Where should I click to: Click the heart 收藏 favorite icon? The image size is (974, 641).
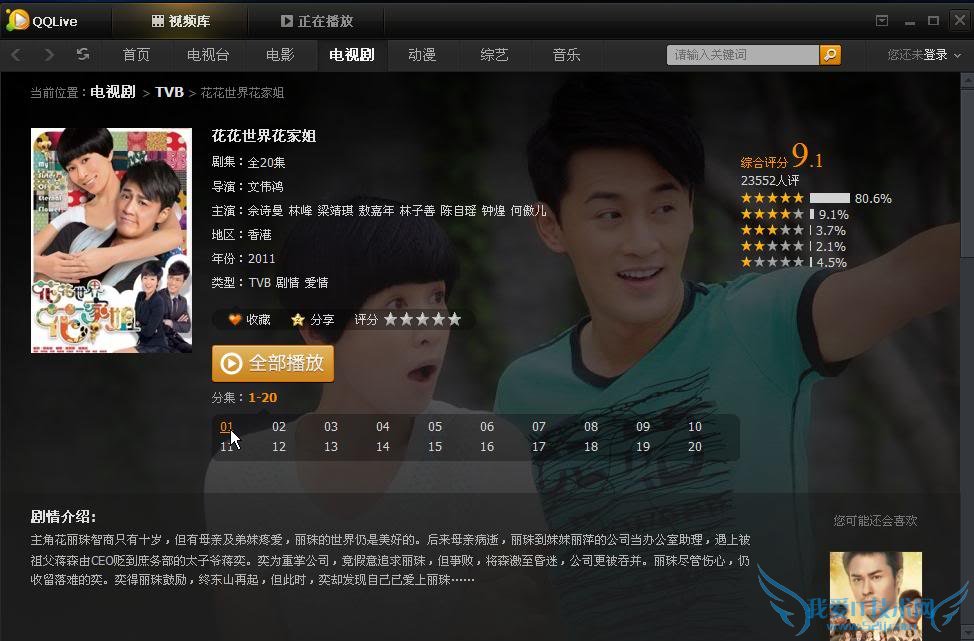pyautogui.click(x=234, y=319)
